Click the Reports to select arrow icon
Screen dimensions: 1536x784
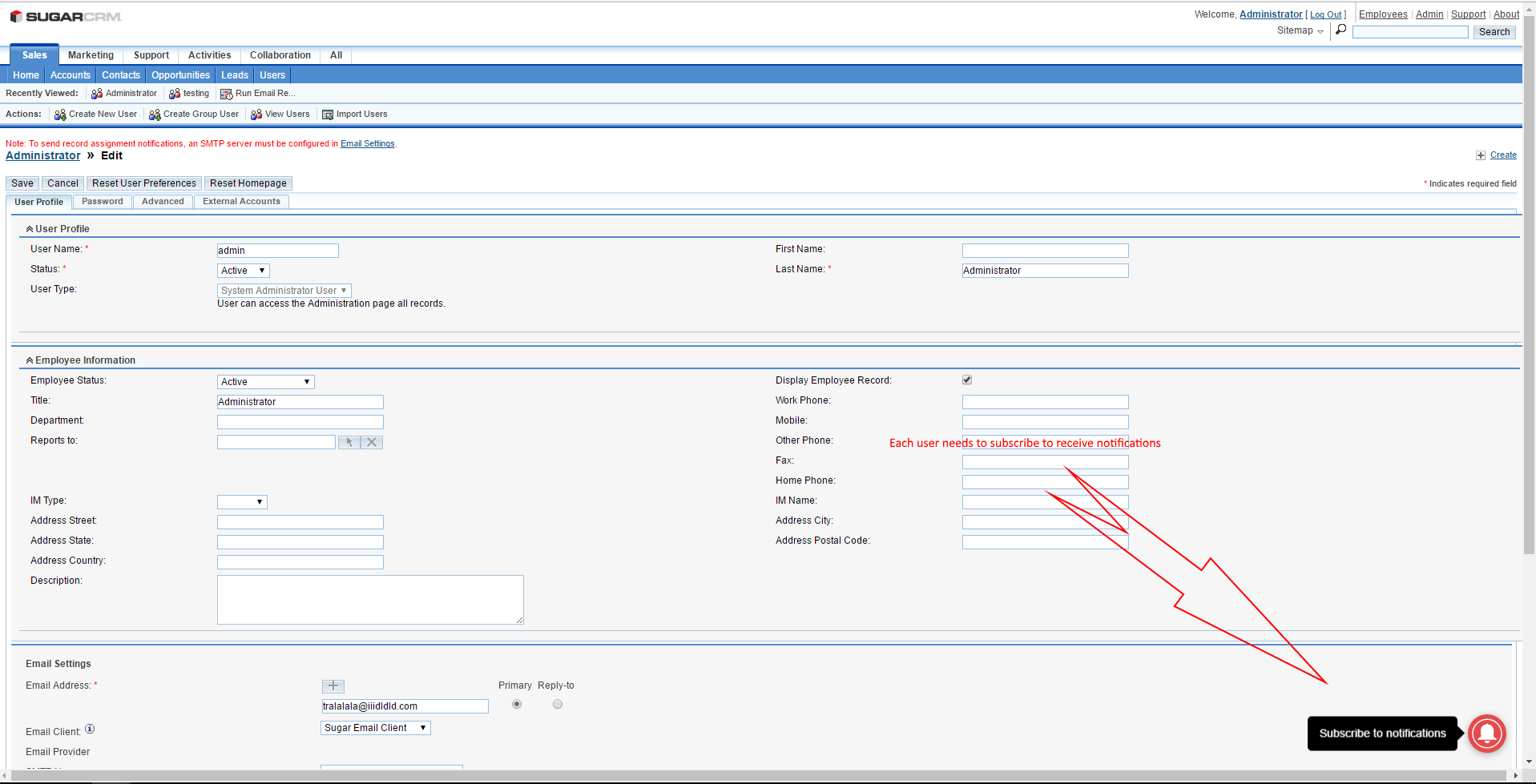349,442
